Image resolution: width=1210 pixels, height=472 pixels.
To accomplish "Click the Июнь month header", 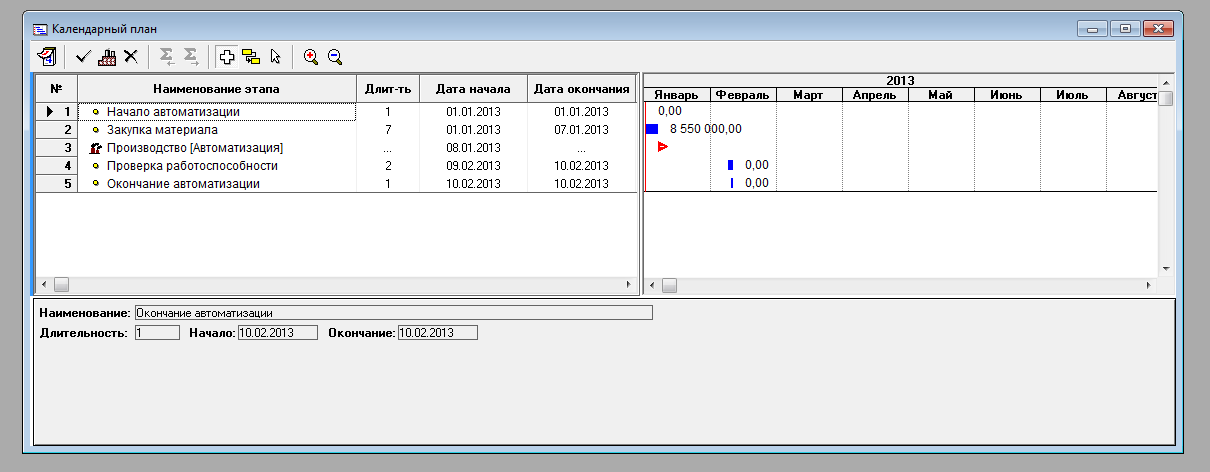I will pyautogui.click(x=1007, y=95).
